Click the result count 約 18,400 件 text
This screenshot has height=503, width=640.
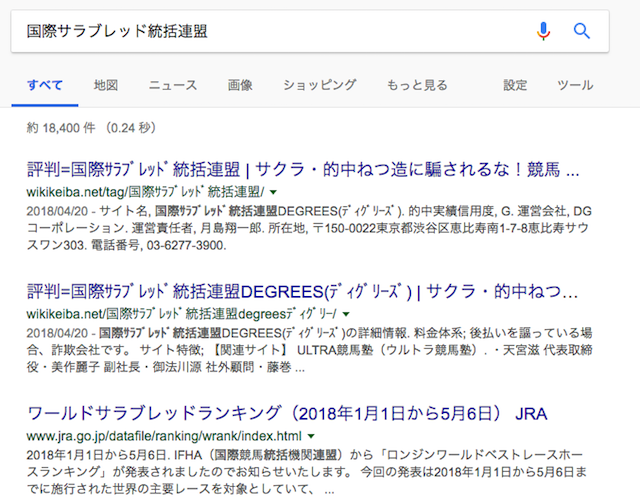(x=61, y=128)
